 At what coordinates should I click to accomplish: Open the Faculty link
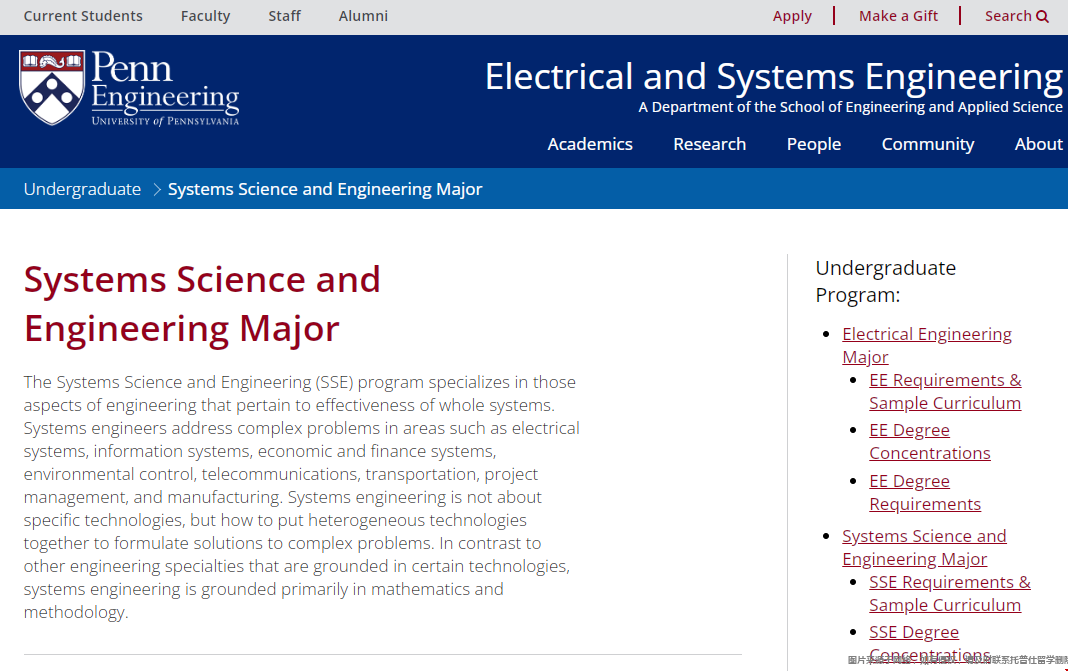(205, 16)
